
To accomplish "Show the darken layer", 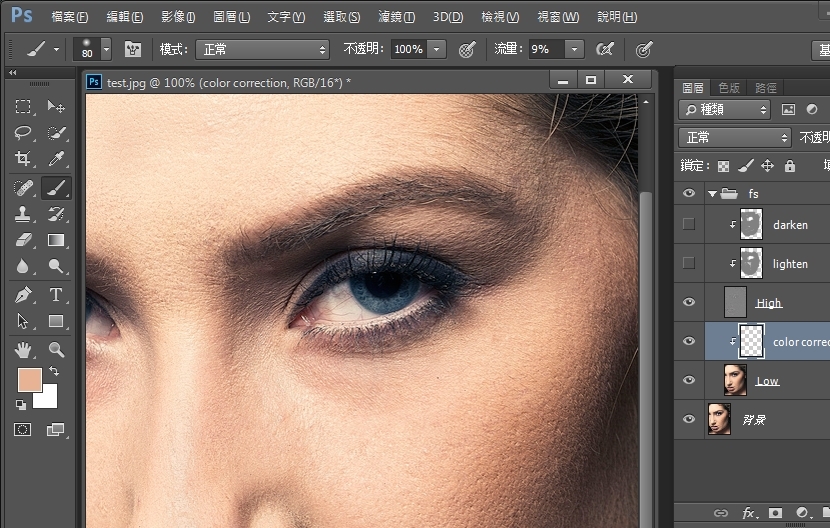I will point(689,224).
